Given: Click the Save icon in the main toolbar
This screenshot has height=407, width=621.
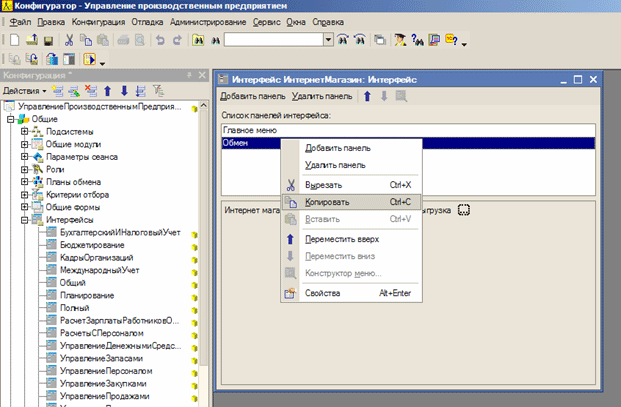Looking at the screenshot, I should tap(47, 40).
